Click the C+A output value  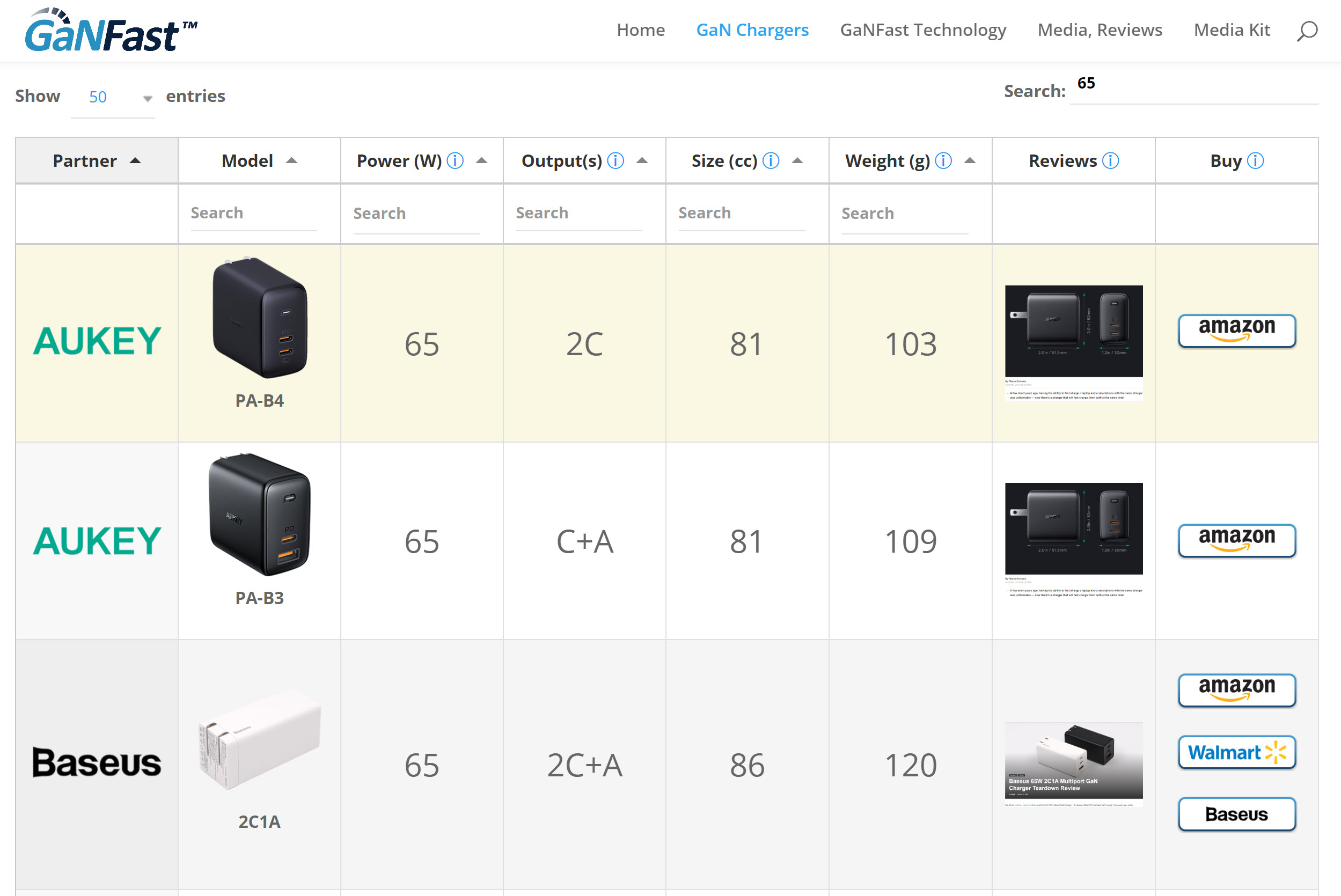(584, 541)
